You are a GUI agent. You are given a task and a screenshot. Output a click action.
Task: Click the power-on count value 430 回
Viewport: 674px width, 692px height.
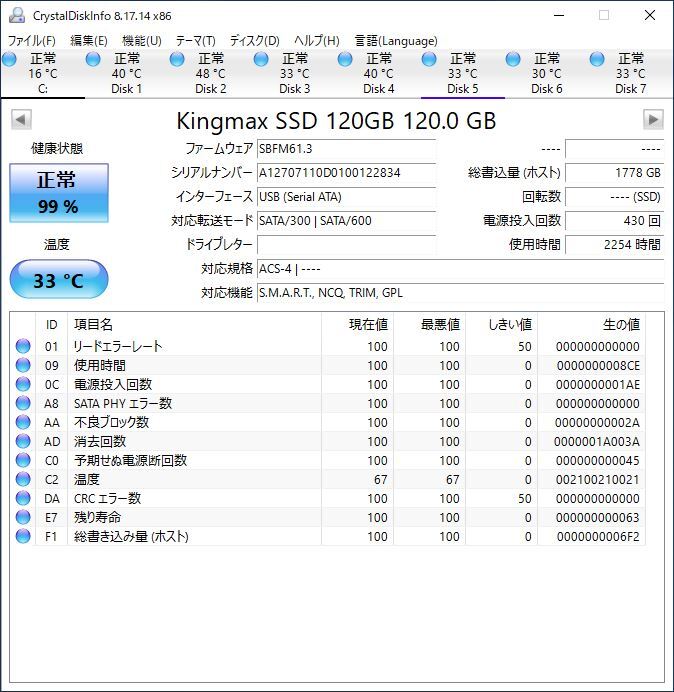614,220
